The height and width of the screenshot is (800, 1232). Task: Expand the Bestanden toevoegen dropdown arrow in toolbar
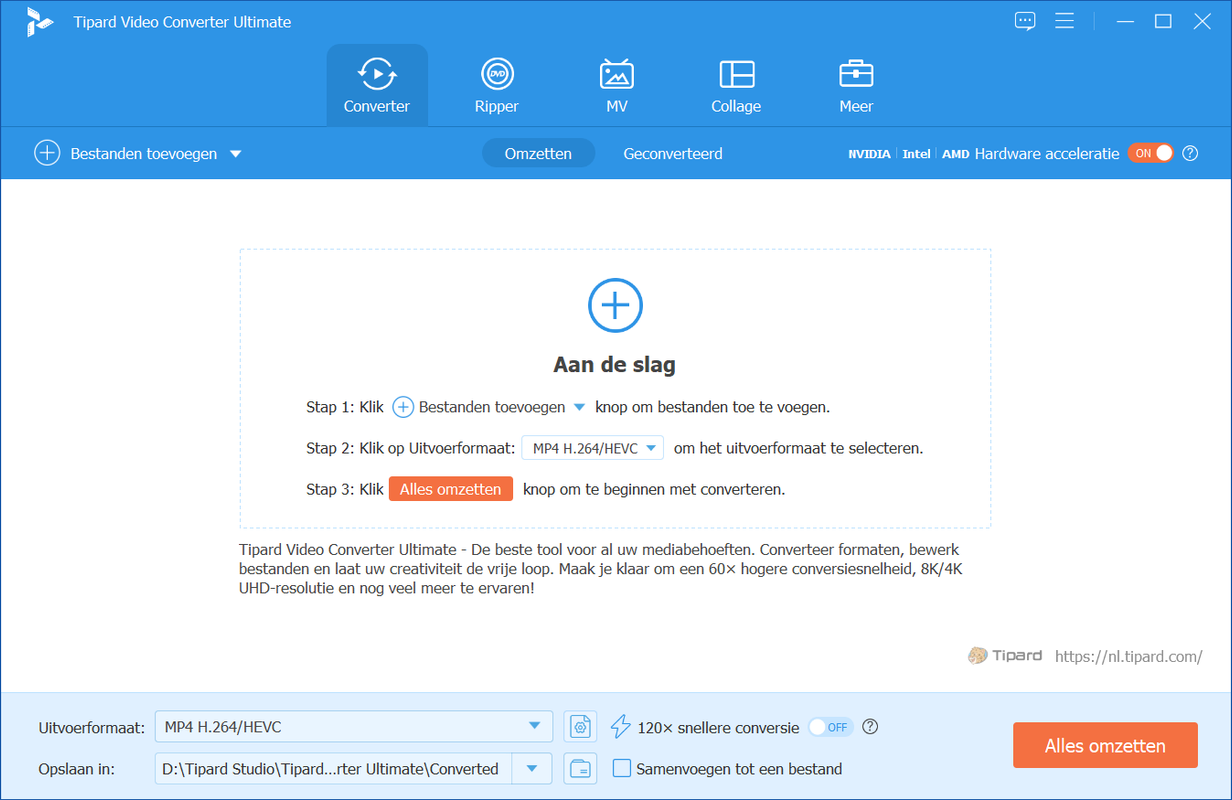236,154
